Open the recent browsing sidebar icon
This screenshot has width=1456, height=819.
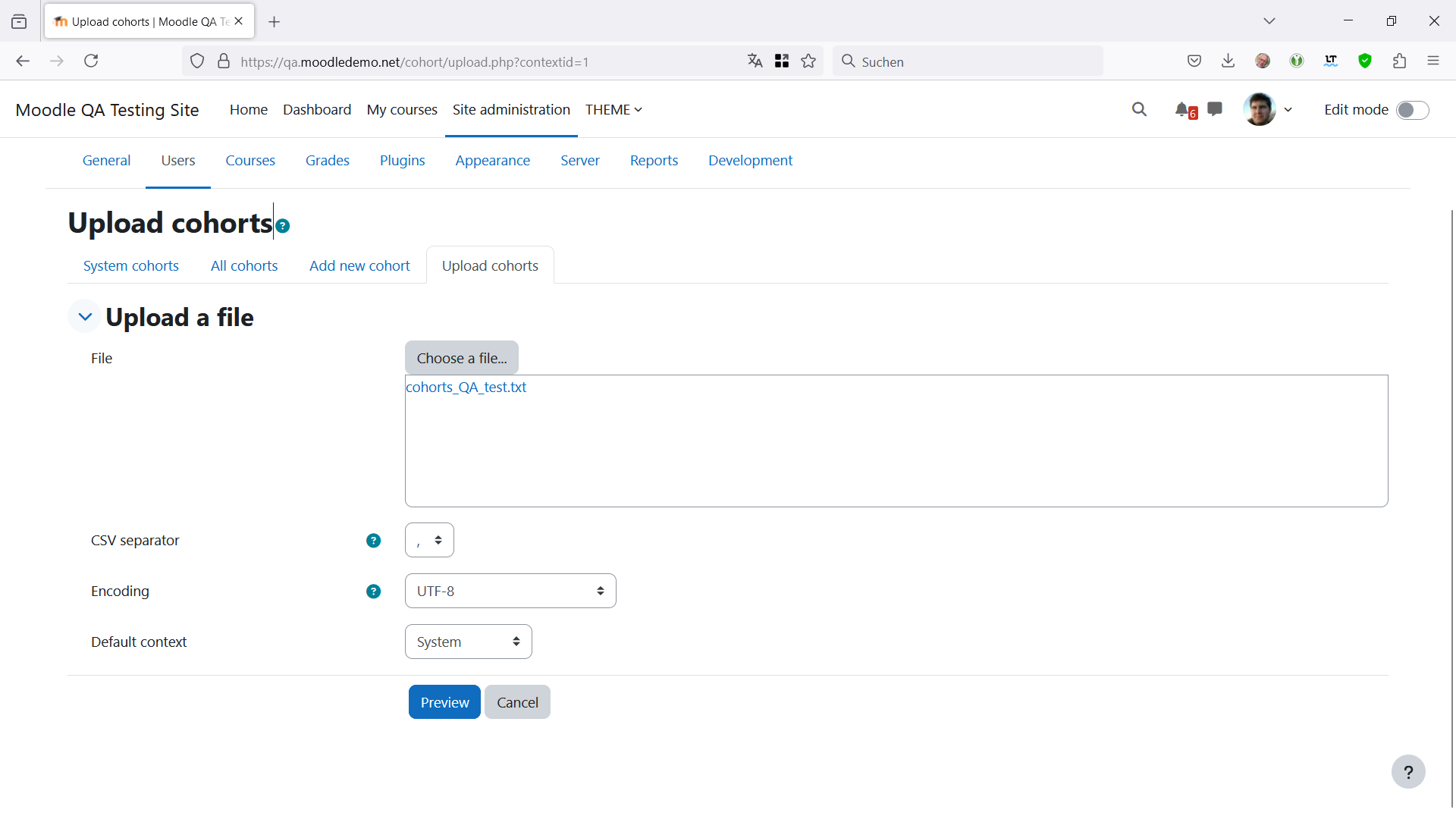coord(19,22)
